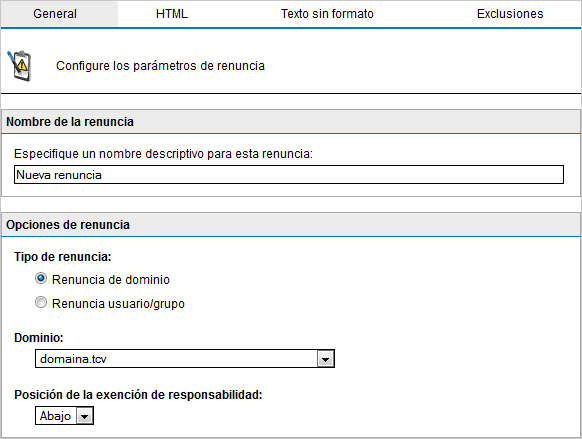Screen dimensions: 582x439
Task: Select the Renuncia de dominio radio button
Action: tap(41, 278)
